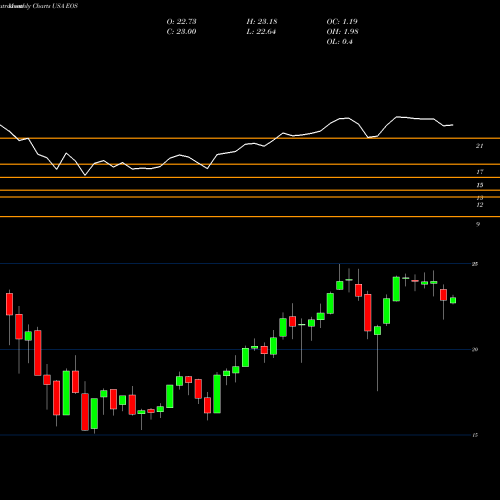Click the chart title 'Charts USA EOS'
The height and width of the screenshot is (500, 500).
tap(55, 6)
